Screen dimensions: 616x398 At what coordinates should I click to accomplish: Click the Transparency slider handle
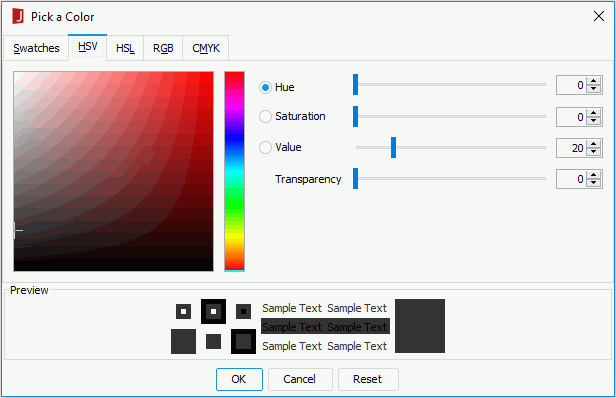(356, 179)
